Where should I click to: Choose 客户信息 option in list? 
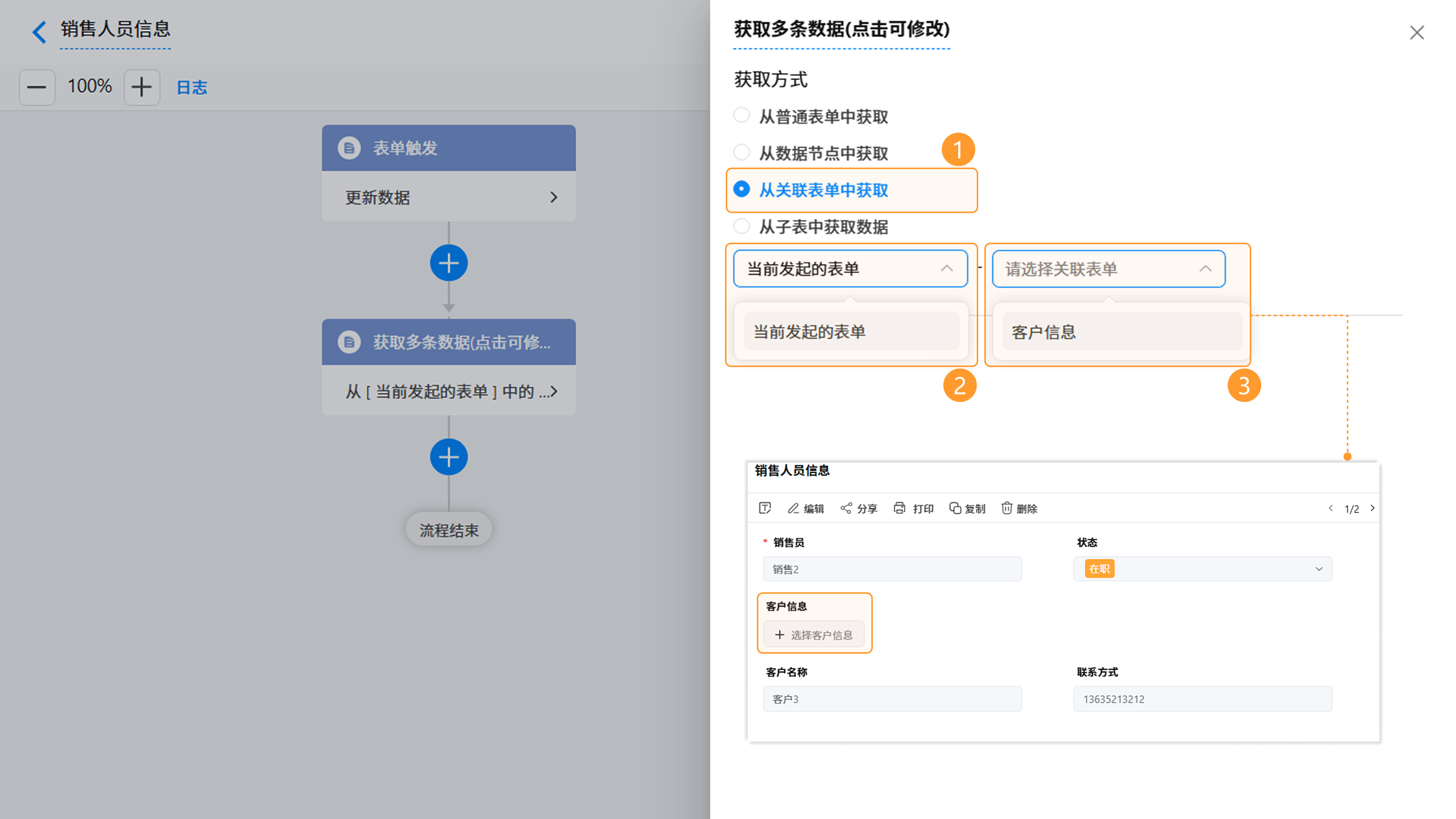[x=1122, y=332]
